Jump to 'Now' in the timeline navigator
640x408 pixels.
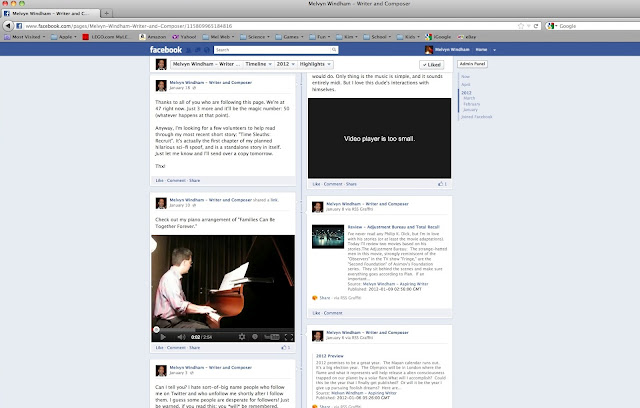click(465, 77)
